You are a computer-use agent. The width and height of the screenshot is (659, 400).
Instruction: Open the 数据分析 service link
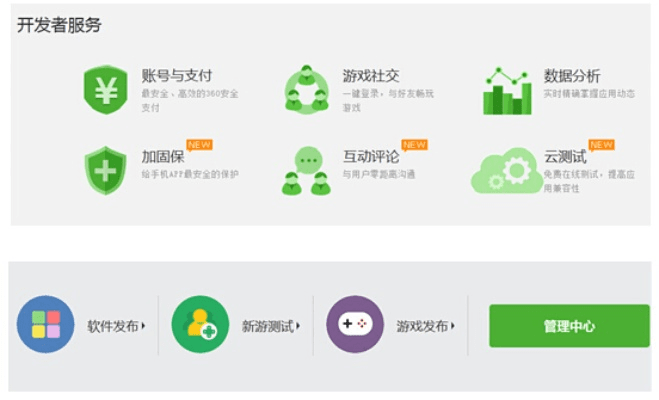point(572,75)
